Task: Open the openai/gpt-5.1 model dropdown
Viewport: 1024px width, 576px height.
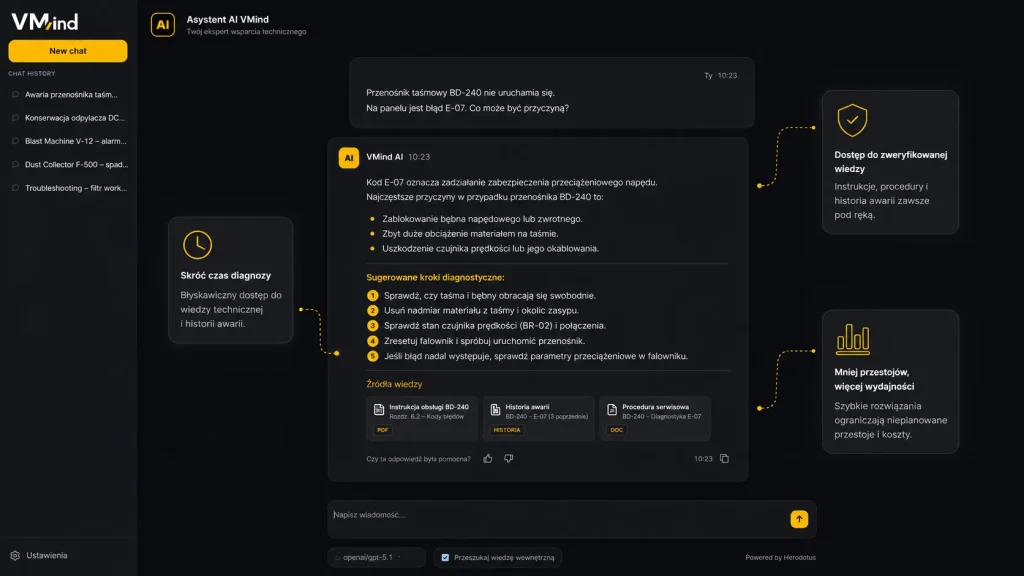Action: click(376, 558)
